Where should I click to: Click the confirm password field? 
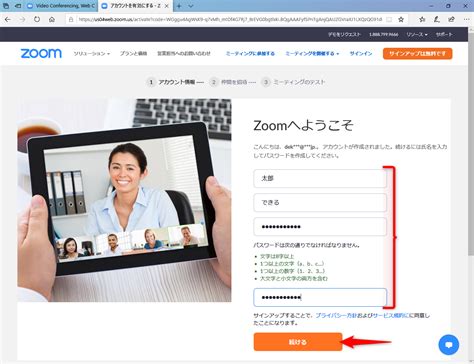tap(320, 297)
